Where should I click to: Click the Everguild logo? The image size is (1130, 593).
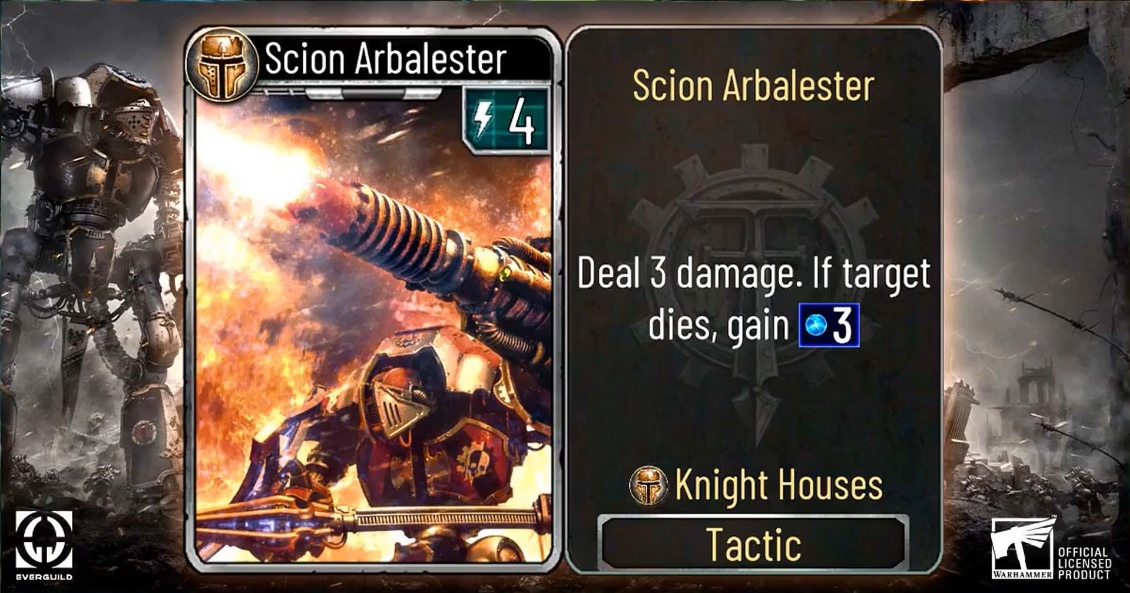tap(44, 545)
